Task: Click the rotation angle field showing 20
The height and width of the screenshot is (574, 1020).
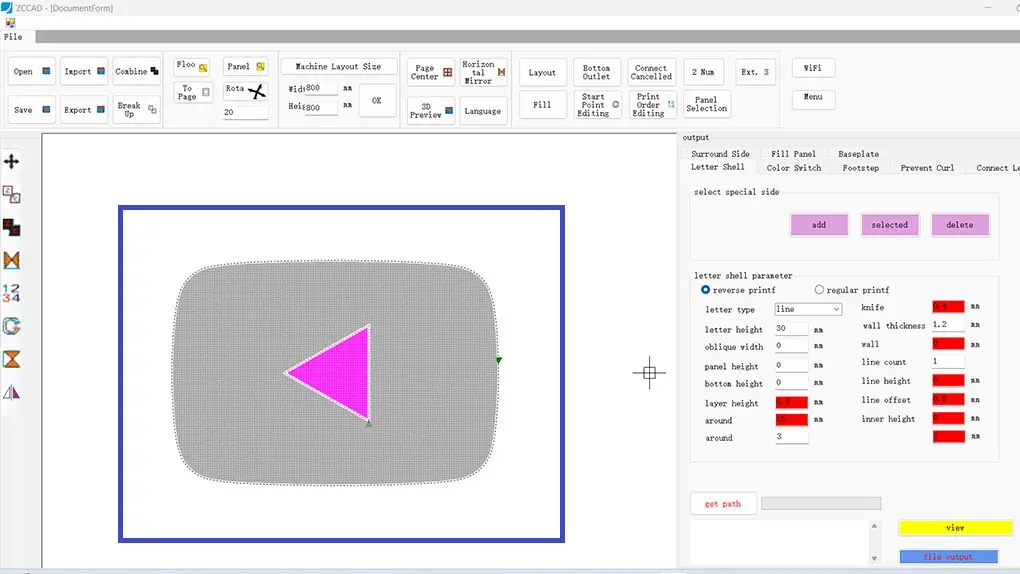Action: point(245,113)
